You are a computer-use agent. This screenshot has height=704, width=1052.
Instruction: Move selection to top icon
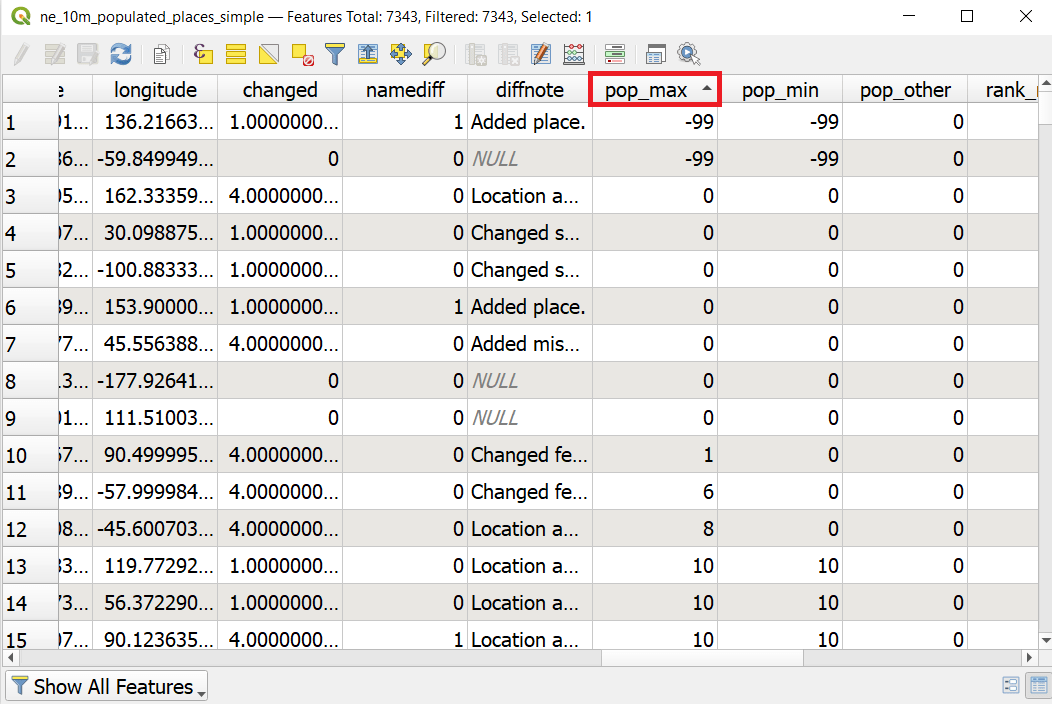tap(368, 54)
